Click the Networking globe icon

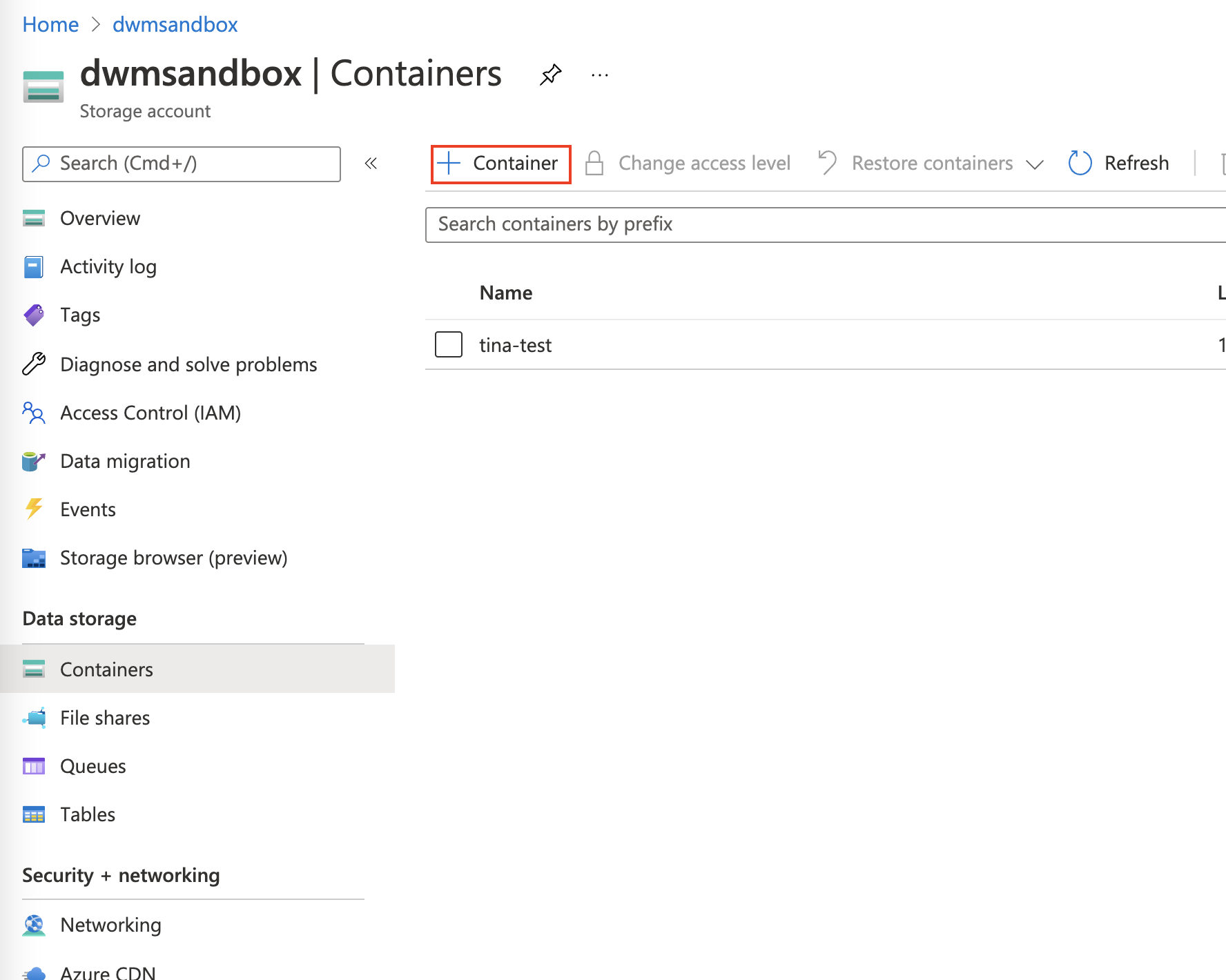(34, 925)
